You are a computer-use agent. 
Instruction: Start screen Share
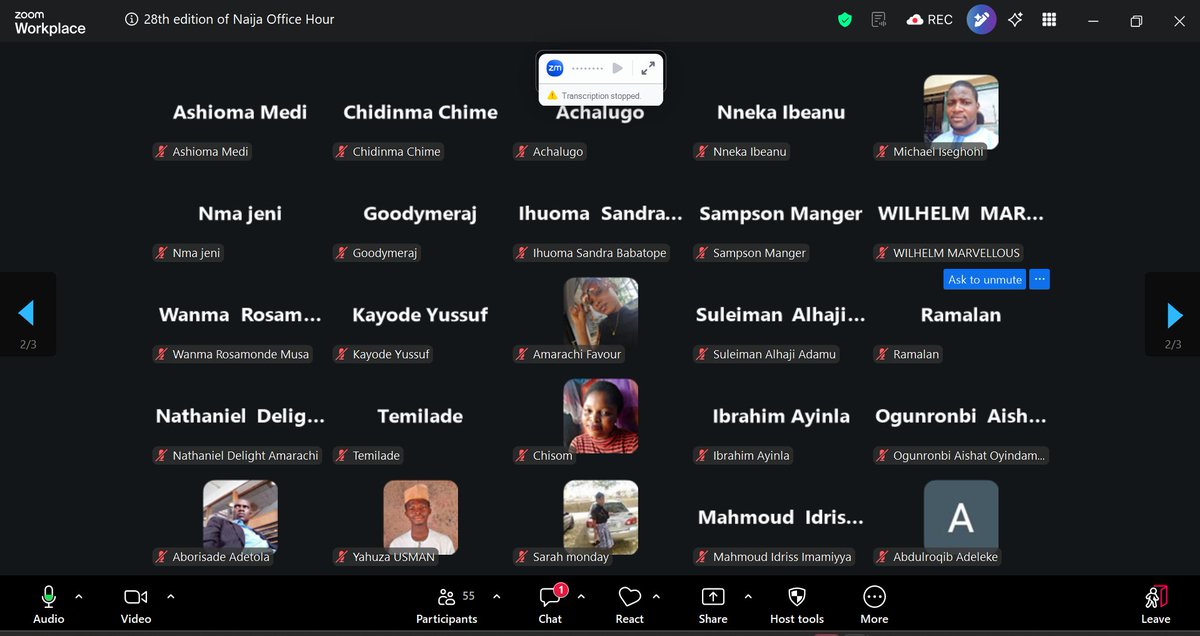click(x=713, y=605)
